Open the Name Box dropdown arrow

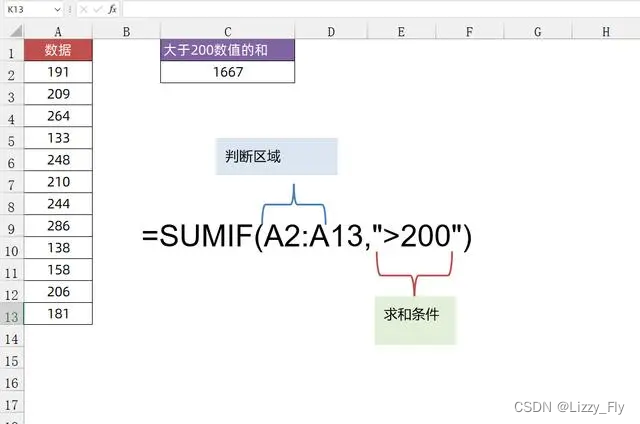click(x=58, y=9)
